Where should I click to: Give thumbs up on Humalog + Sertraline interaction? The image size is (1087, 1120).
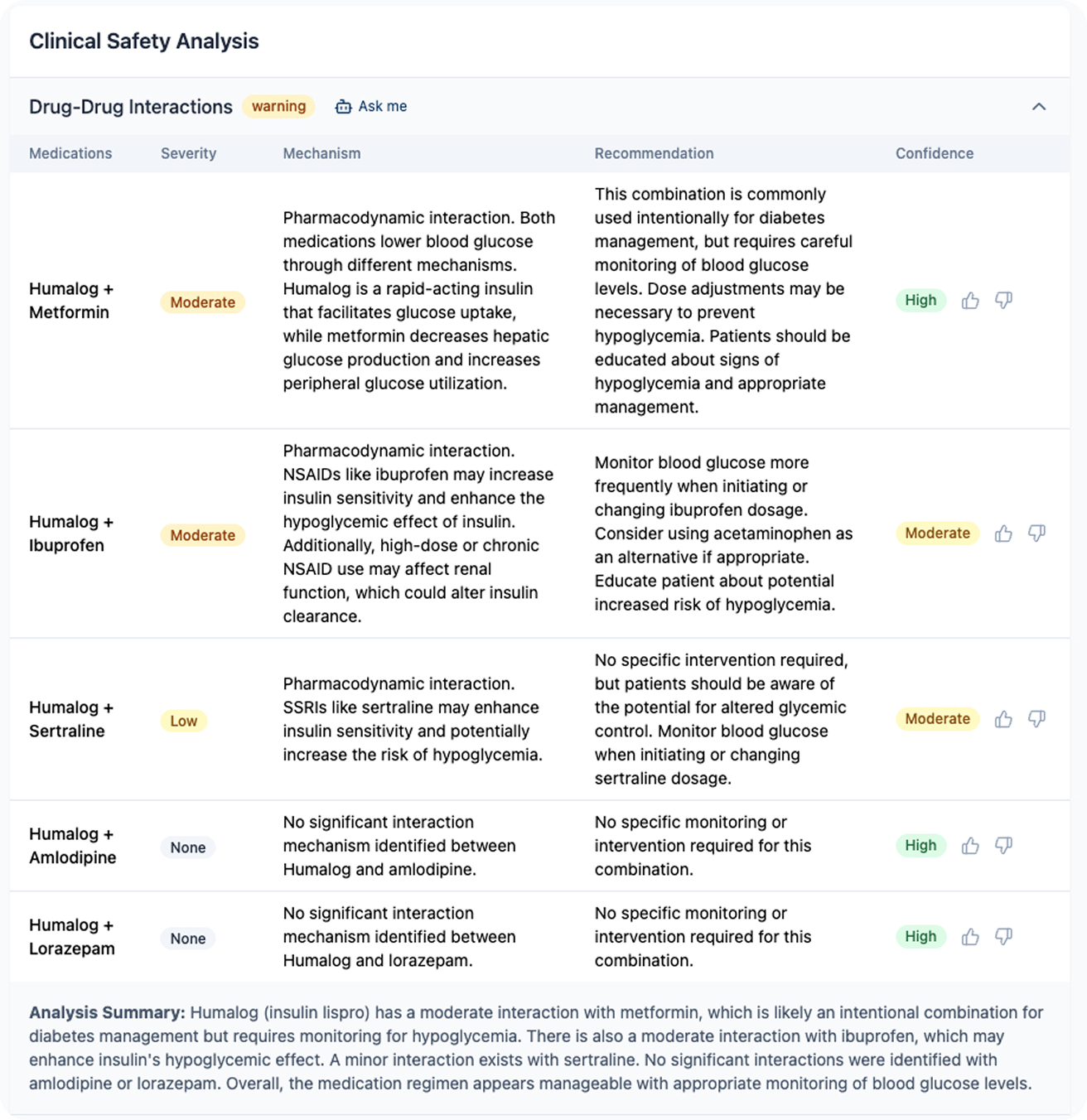(1003, 719)
